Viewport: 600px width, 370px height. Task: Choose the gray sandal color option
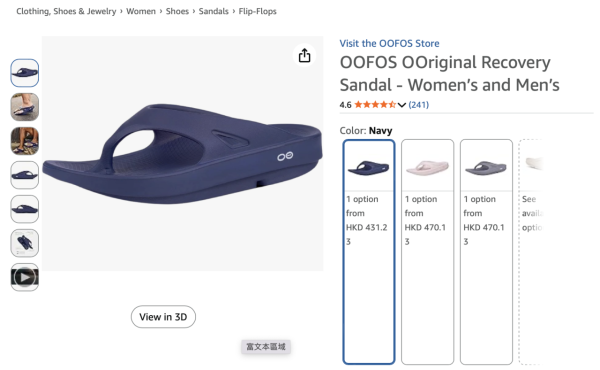[486, 252]
